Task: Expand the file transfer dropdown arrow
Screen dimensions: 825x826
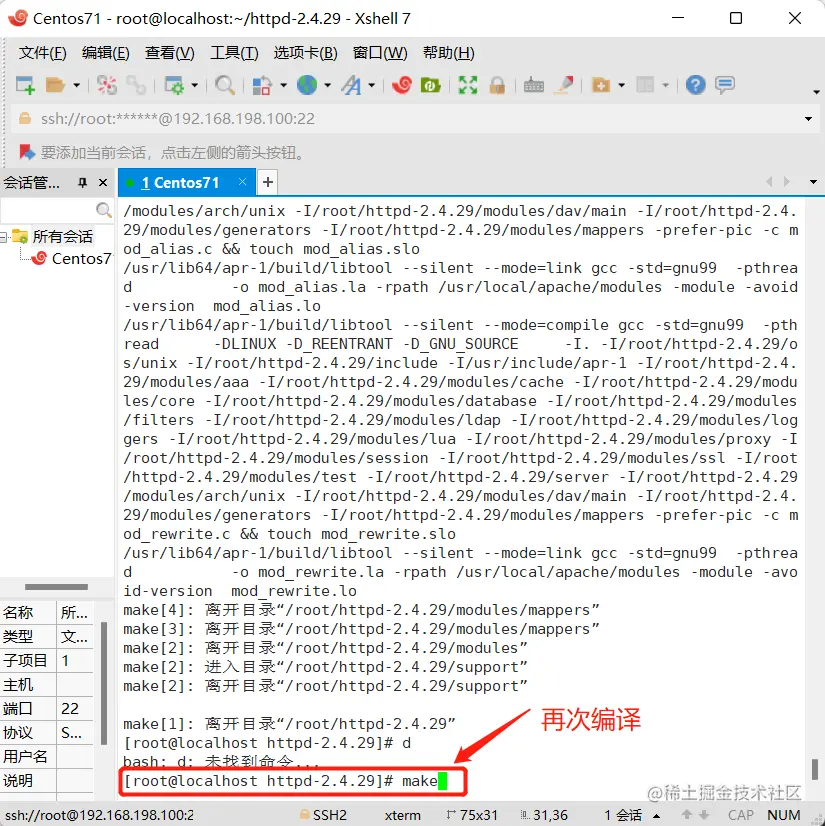Action: point(283,85)
